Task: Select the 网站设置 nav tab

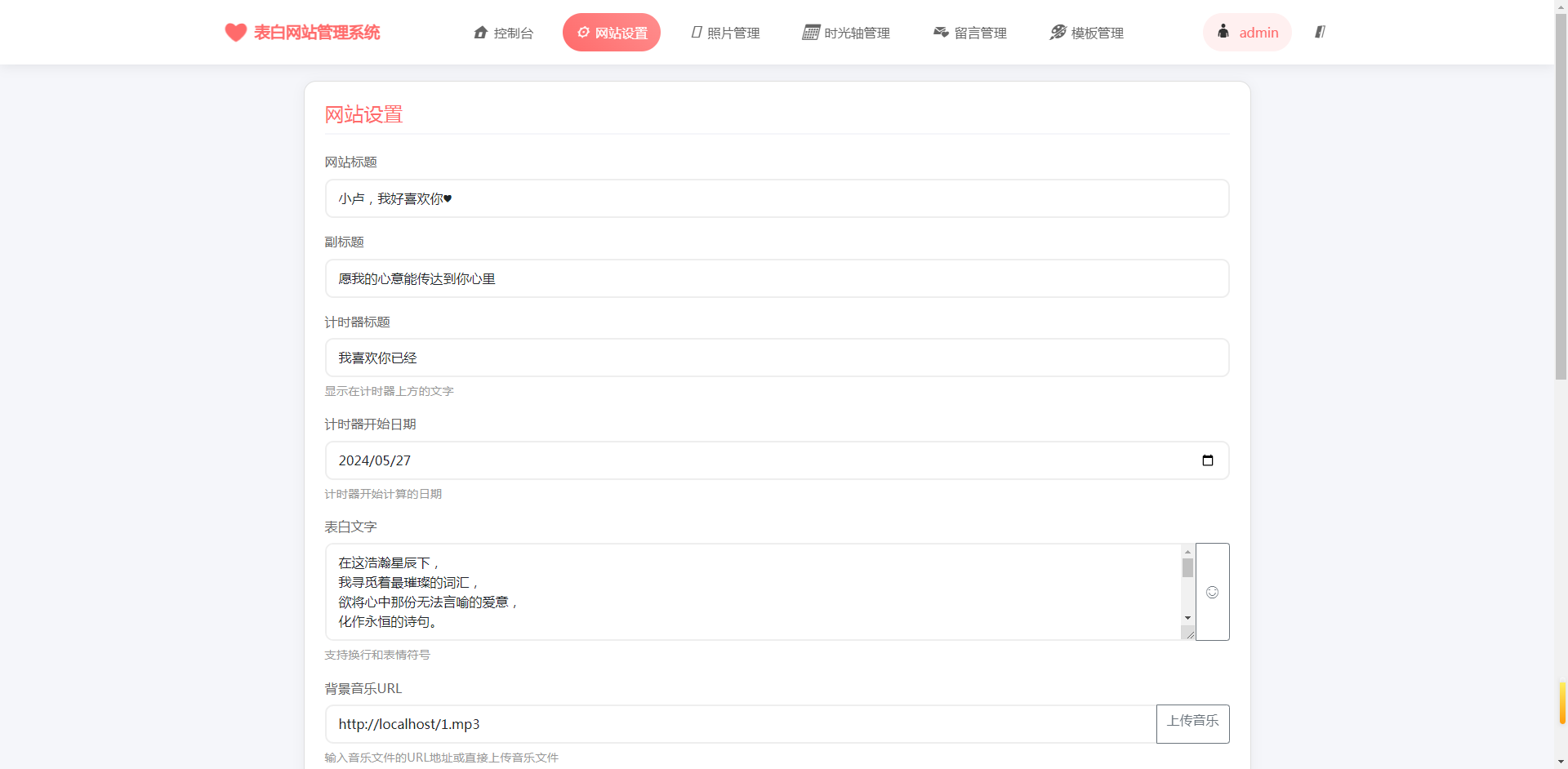Action: coord(612,33)
